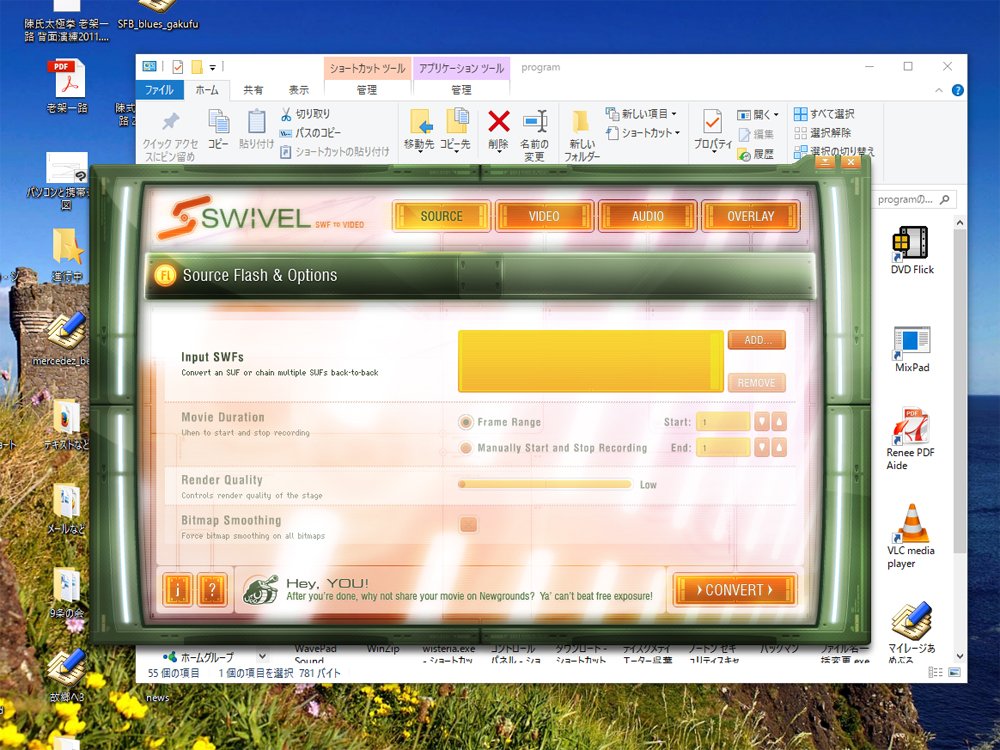Increase Start frame with up arrow

pyautogui.click(x=779, y=422)
